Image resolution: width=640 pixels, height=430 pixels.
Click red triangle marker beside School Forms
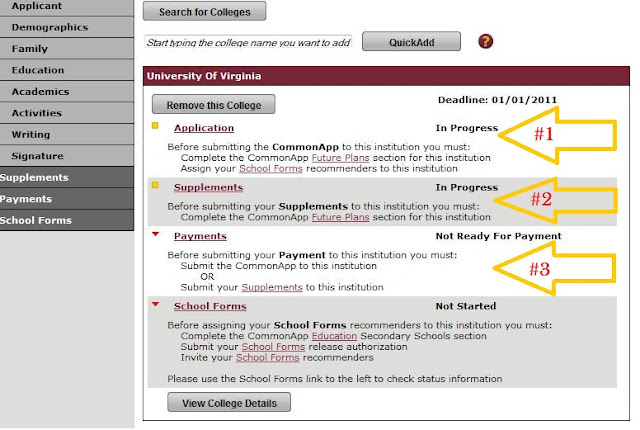[x=155, y=305]
